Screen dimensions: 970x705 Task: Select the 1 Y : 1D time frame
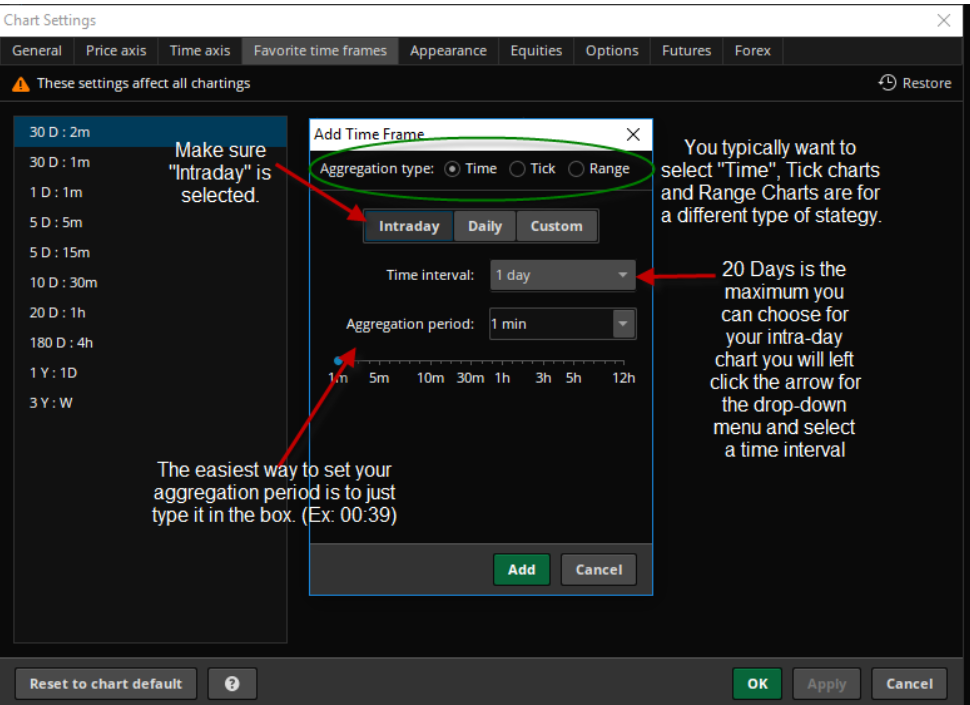150,373
